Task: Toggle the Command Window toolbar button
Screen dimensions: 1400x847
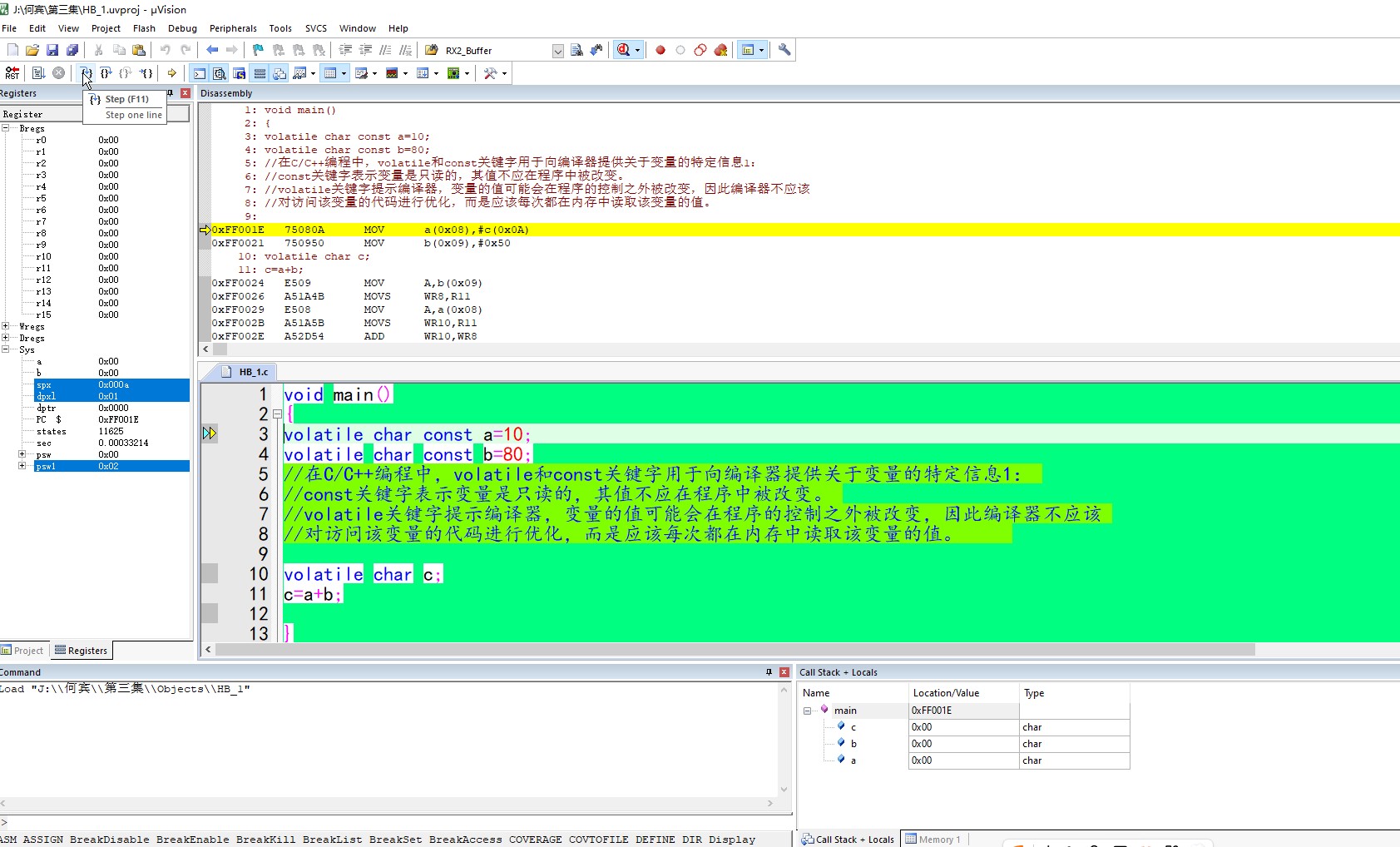Action: (x=200, y=73)
